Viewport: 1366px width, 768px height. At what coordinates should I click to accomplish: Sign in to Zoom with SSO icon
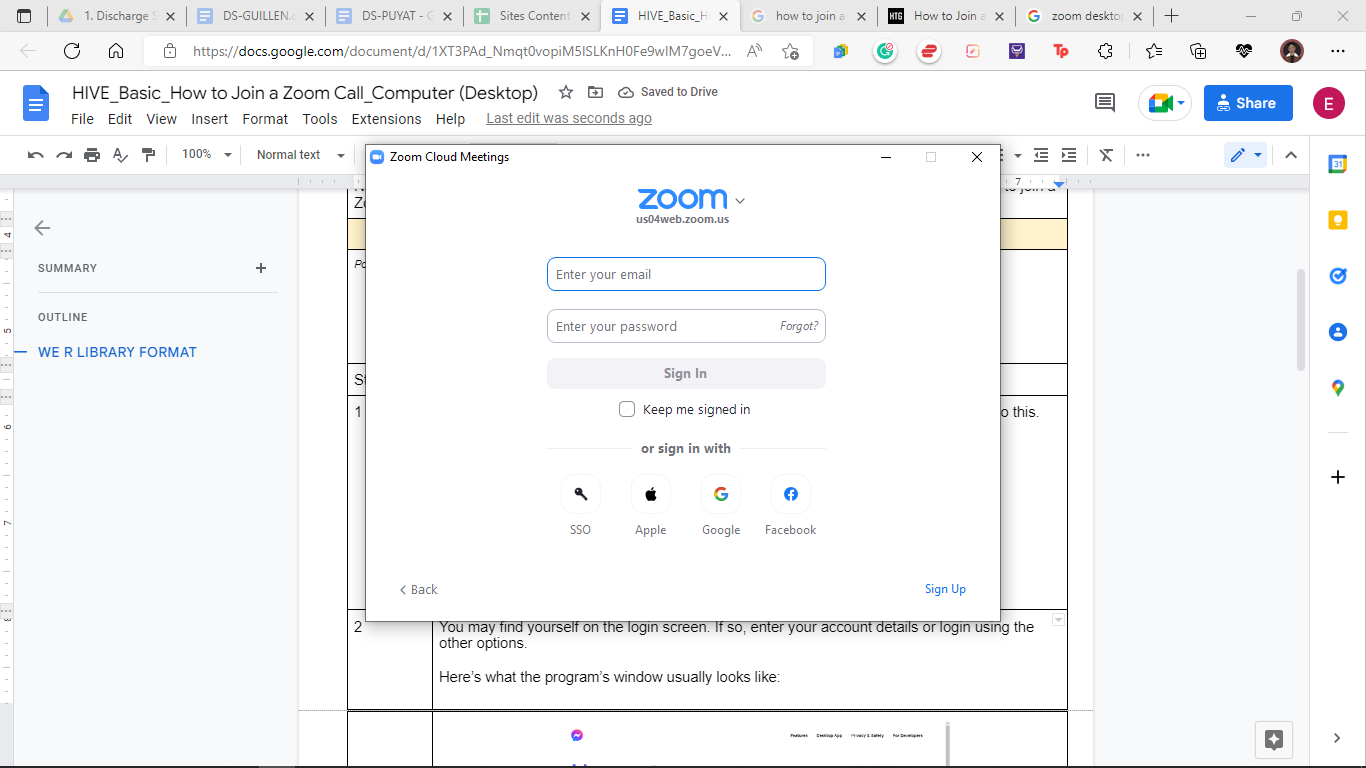click(x=581, y=494)
